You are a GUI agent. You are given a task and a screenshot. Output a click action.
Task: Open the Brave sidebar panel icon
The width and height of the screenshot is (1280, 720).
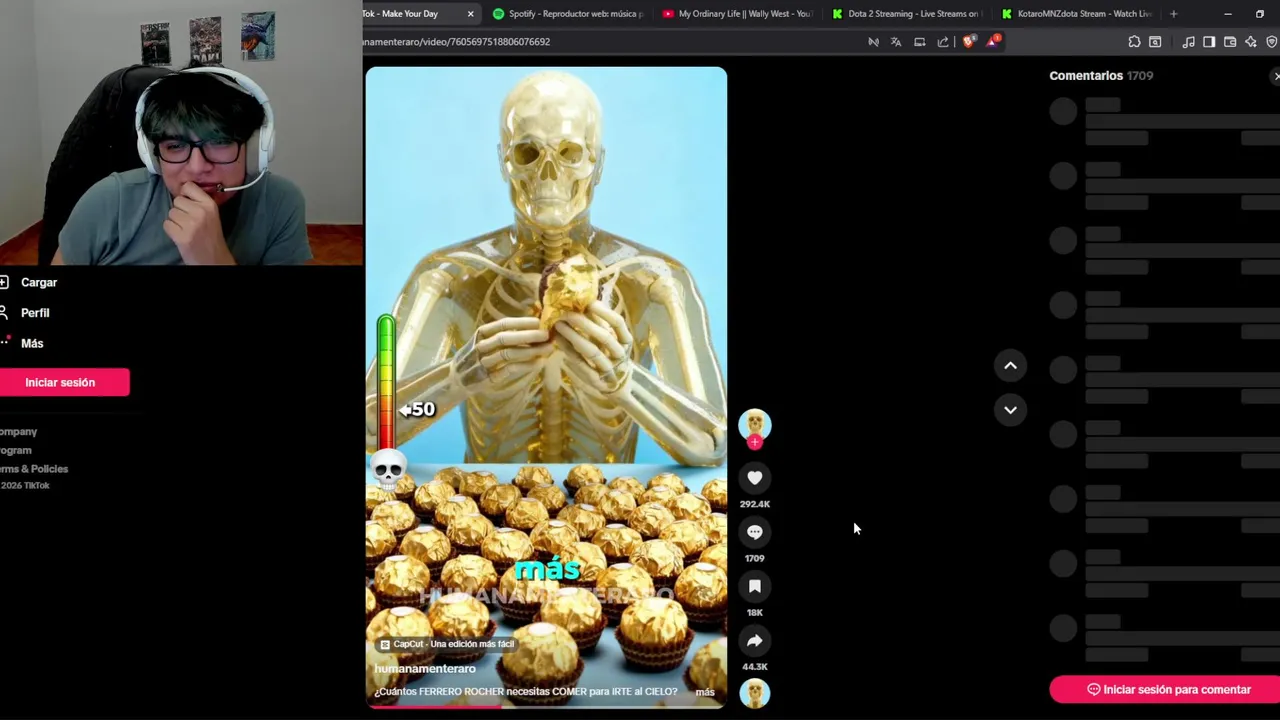[x=1209, y=42]
